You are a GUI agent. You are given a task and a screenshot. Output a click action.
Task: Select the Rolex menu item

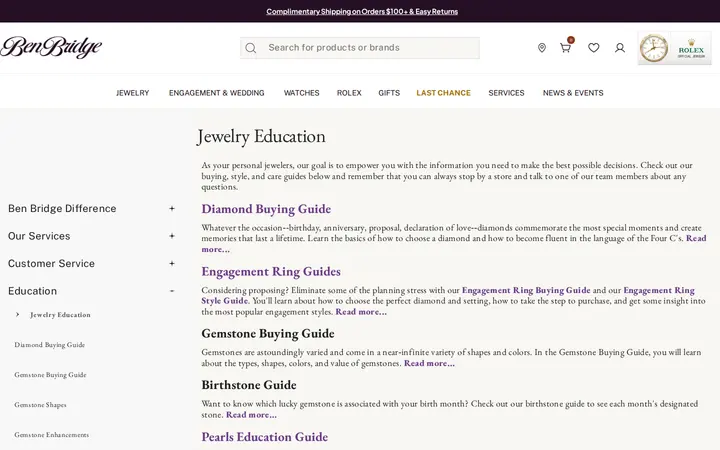pyautogui.click(x=349, y=93)
